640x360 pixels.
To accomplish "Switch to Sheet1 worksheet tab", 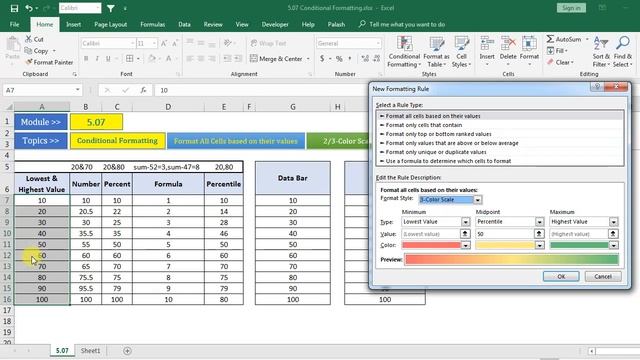I will click(x=90, y=351).
